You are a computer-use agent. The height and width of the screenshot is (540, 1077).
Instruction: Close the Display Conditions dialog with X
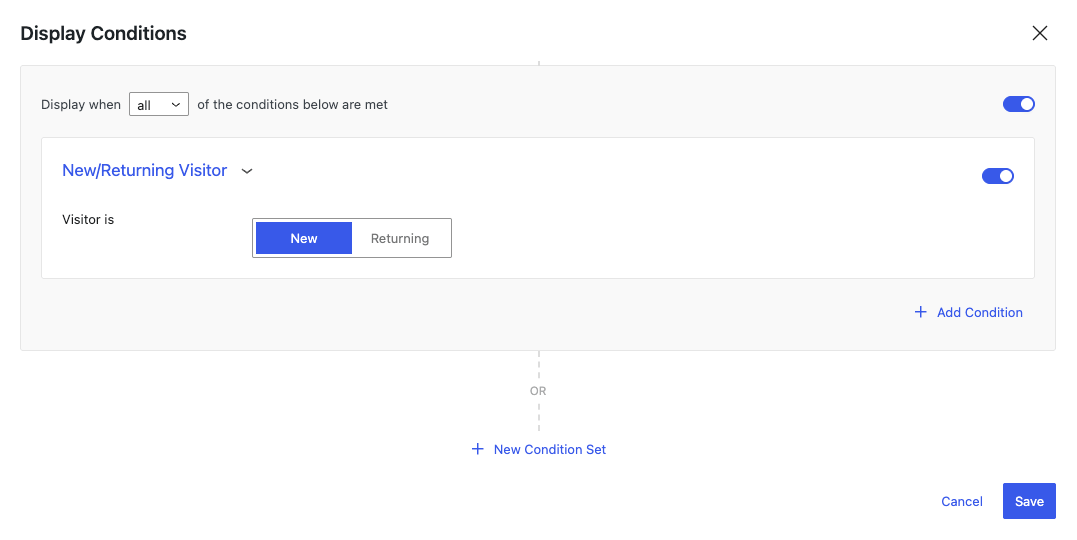click(x=1039, y=33)
